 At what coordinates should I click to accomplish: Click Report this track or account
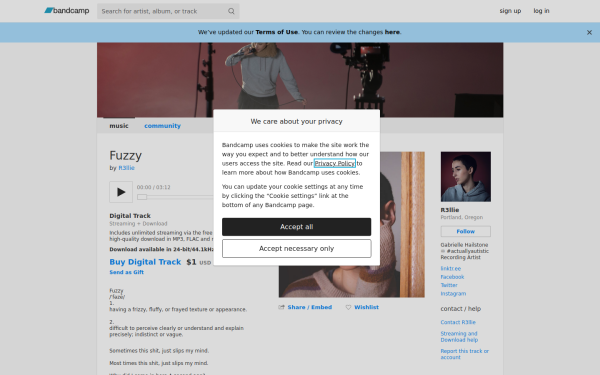465,354
